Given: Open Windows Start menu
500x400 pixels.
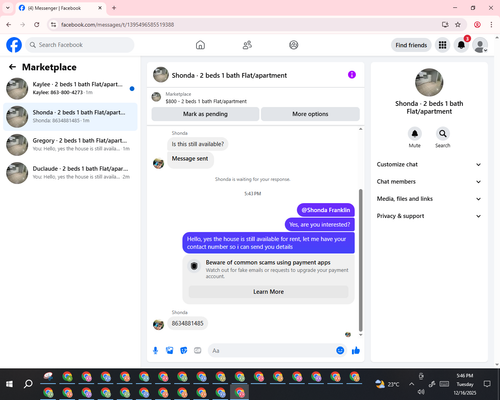Looking at the screenshot, I should [x=9, y=384].
